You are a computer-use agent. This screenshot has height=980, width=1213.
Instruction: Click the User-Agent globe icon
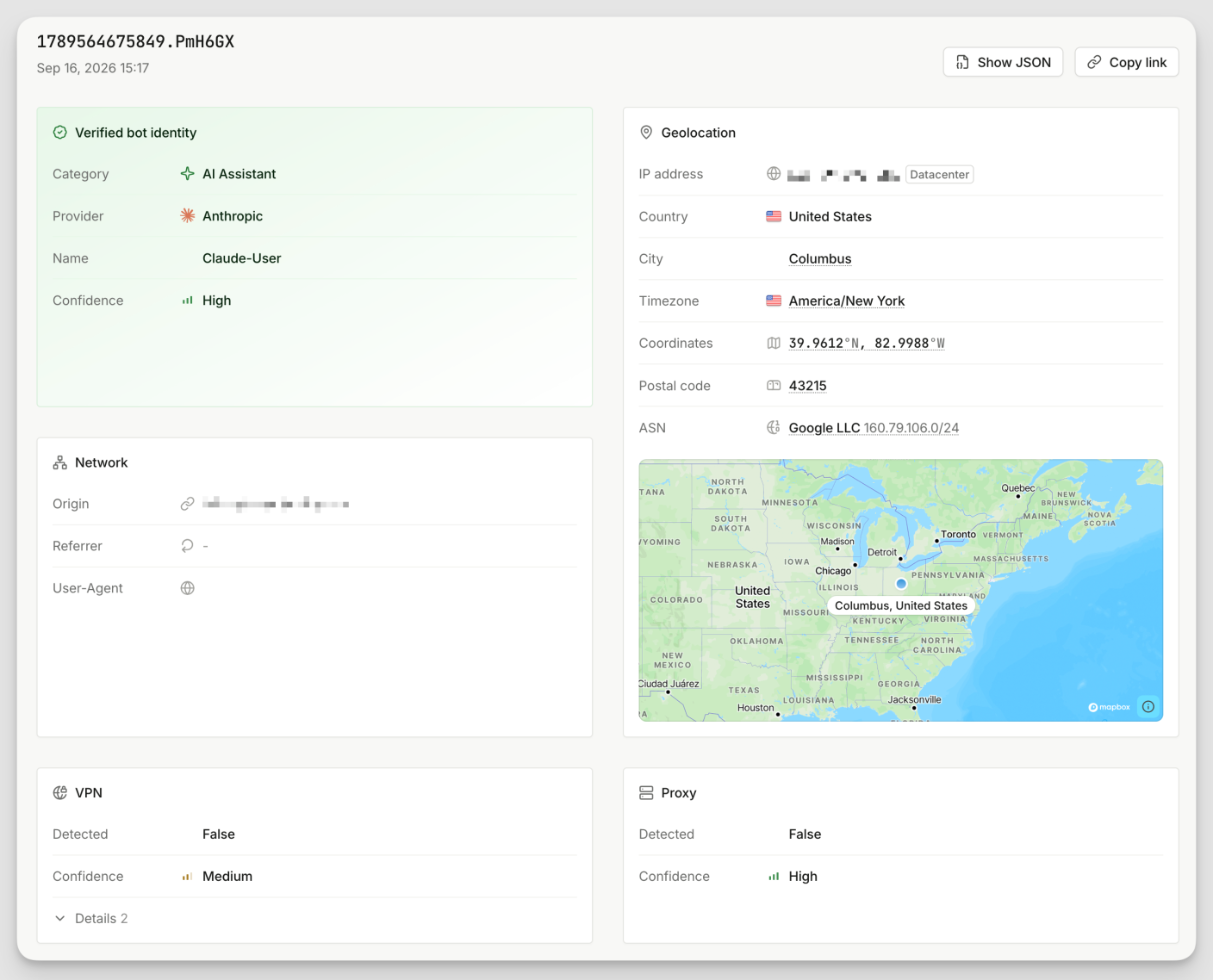pos(187,588)
